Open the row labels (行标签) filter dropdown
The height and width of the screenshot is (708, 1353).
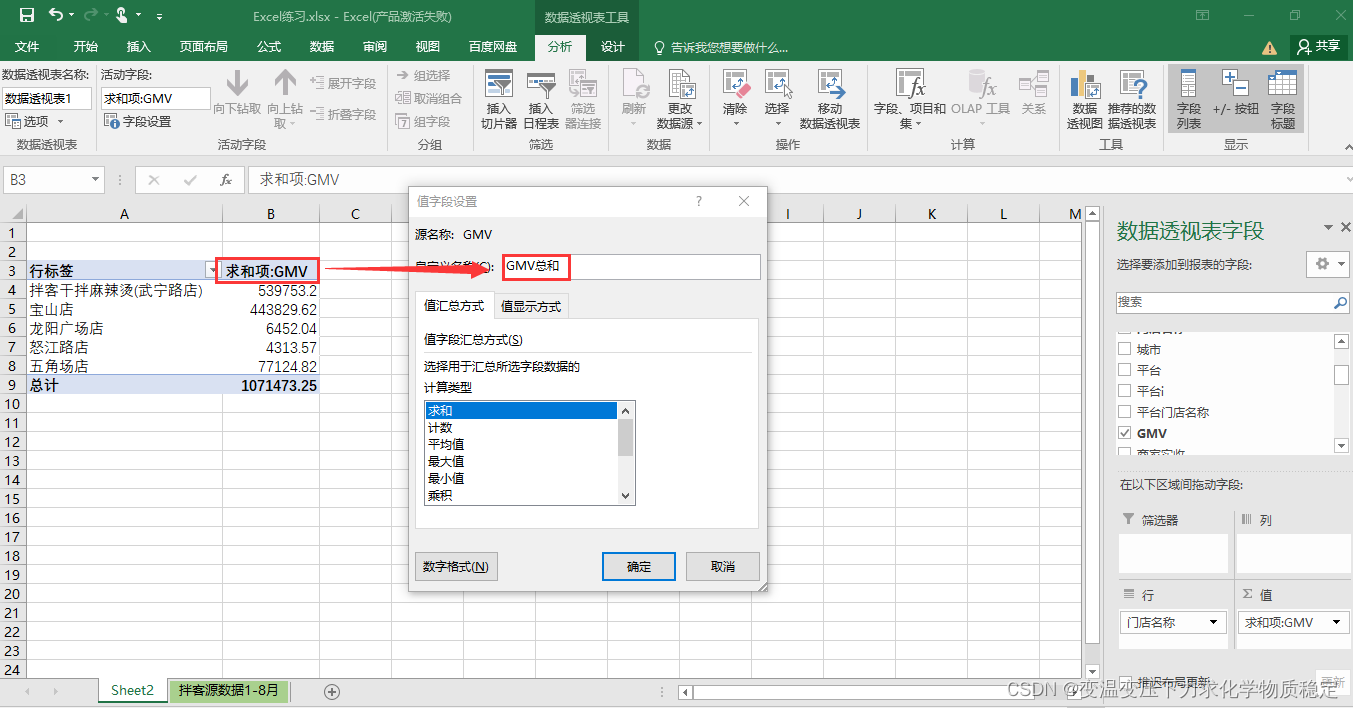[x=211, y=271]
